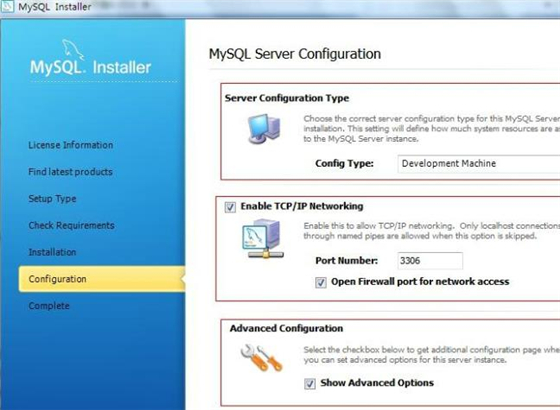Click the MySQL Installer window title text
Screen dimensions: 560x410
click(55, 7)
